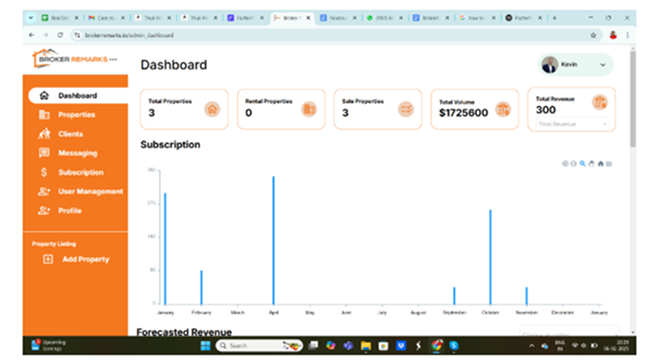Click the Subscription dollar sign icon
The image size is (662, 361).
coord(44,172)
